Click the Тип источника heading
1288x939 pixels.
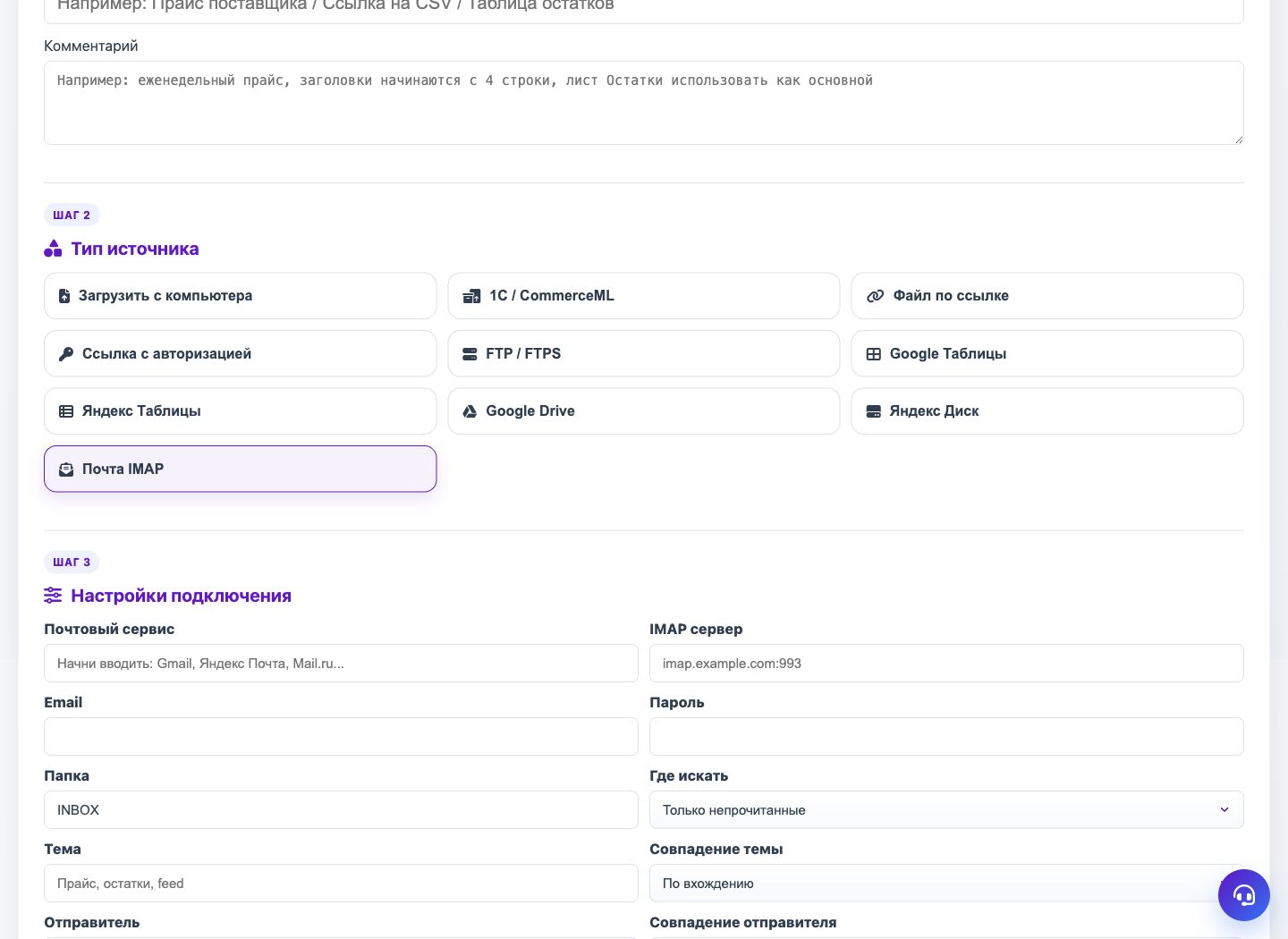click(135, 249)
